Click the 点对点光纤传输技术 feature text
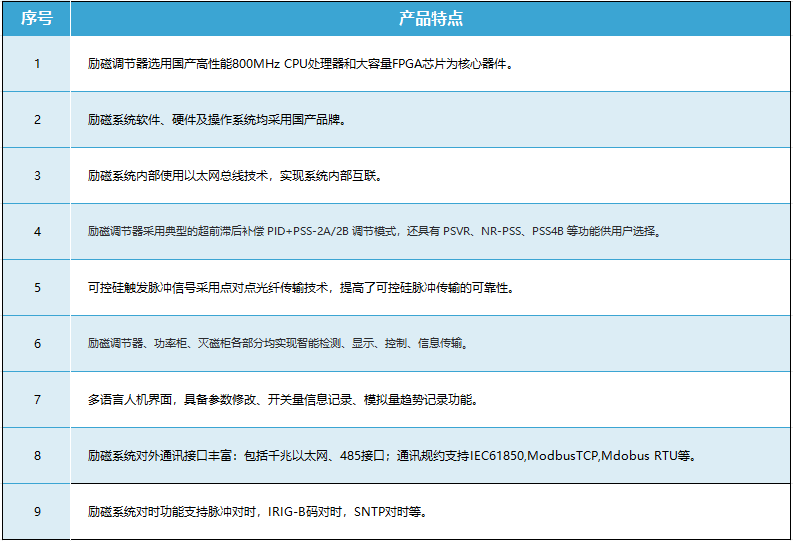The image size is (793, 541). 267,288
